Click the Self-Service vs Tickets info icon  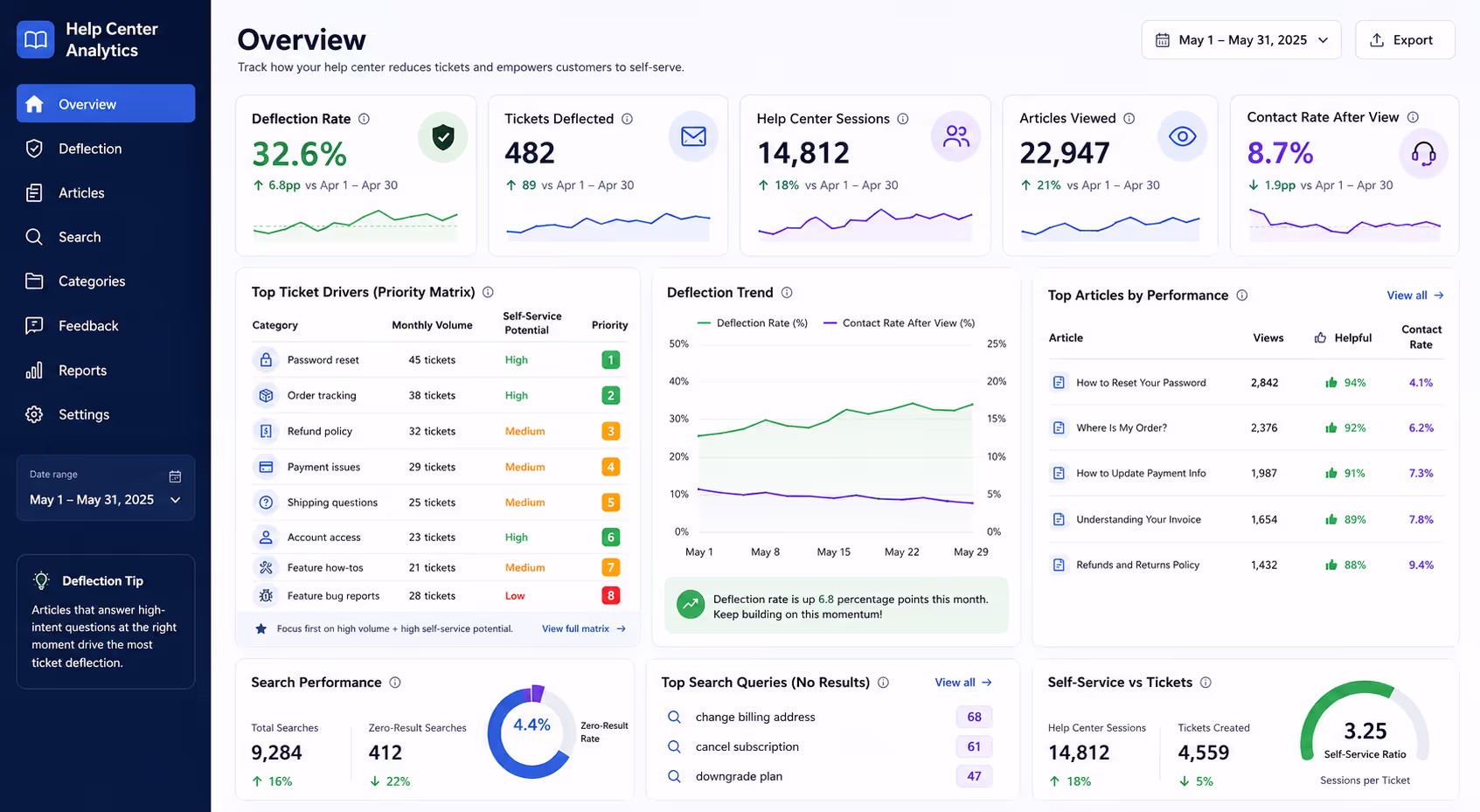[x=1206, y=683]
